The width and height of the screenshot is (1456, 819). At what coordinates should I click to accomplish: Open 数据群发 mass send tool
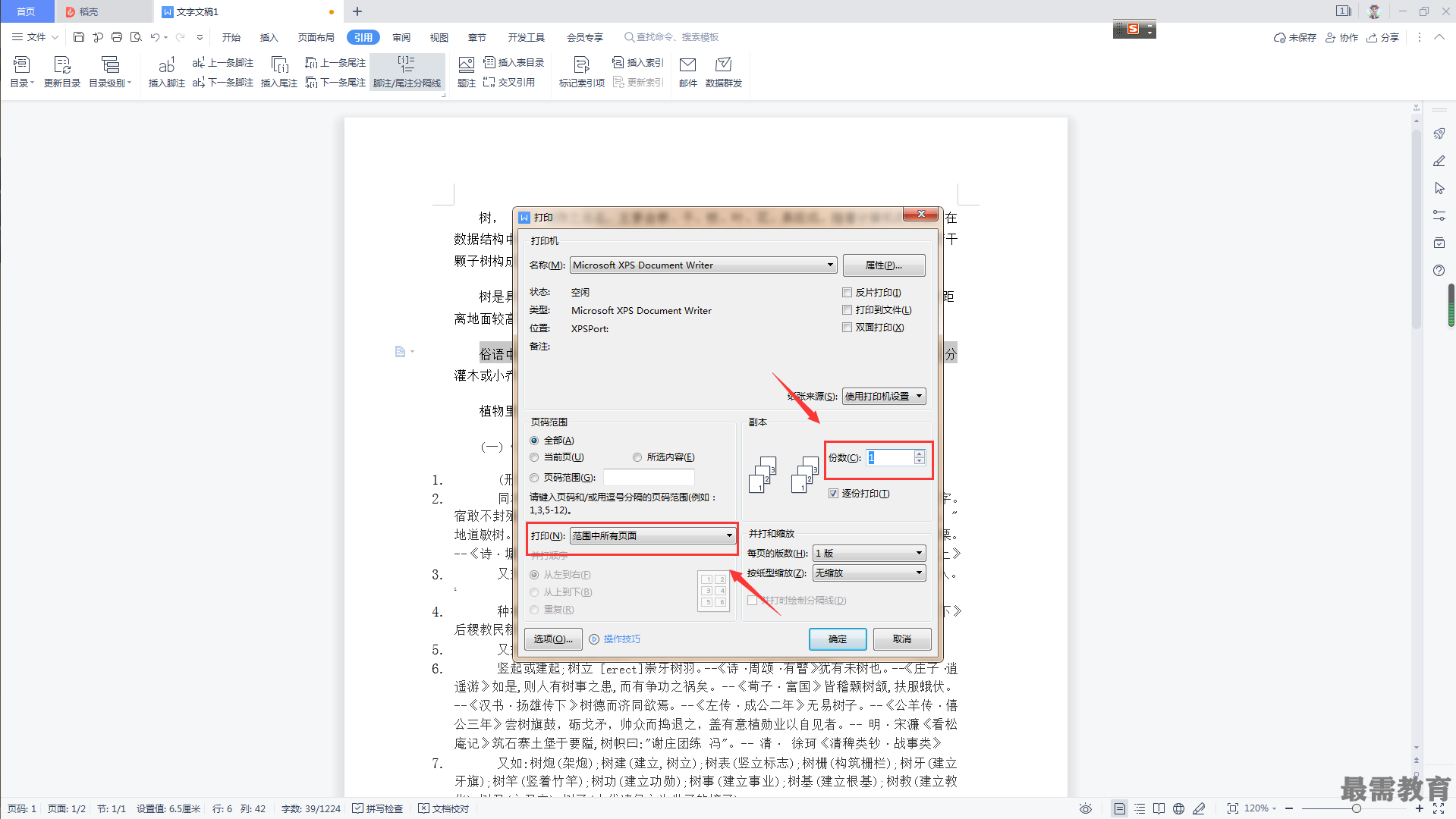tap(724, 72)
